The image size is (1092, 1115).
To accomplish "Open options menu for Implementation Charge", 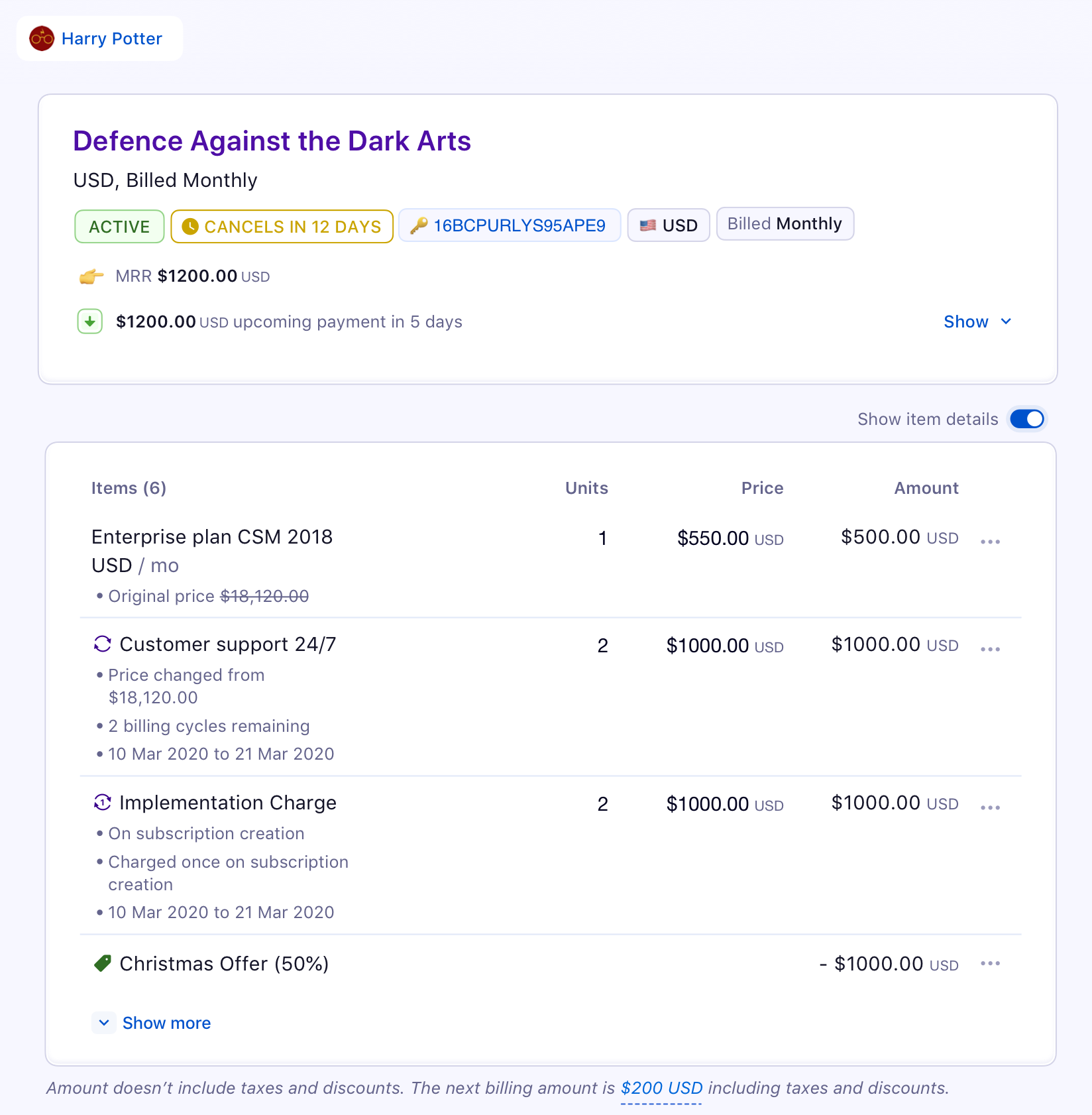I will 990,807.
